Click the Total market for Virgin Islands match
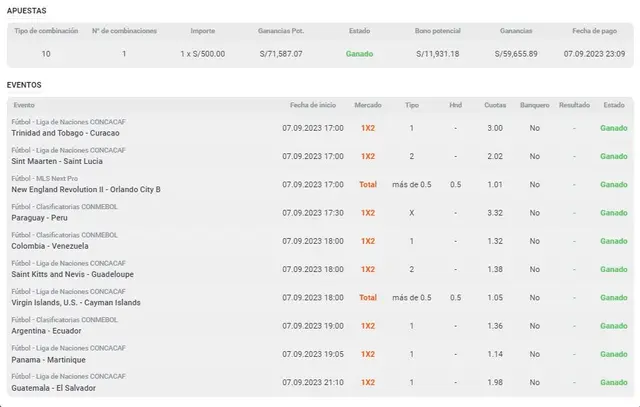 coord(368,297)
